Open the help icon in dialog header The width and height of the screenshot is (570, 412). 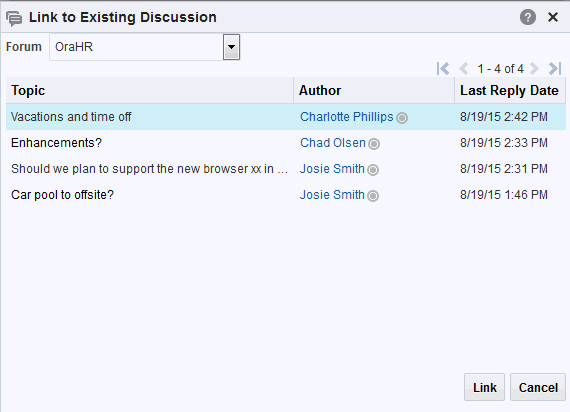tap(527, 17)
